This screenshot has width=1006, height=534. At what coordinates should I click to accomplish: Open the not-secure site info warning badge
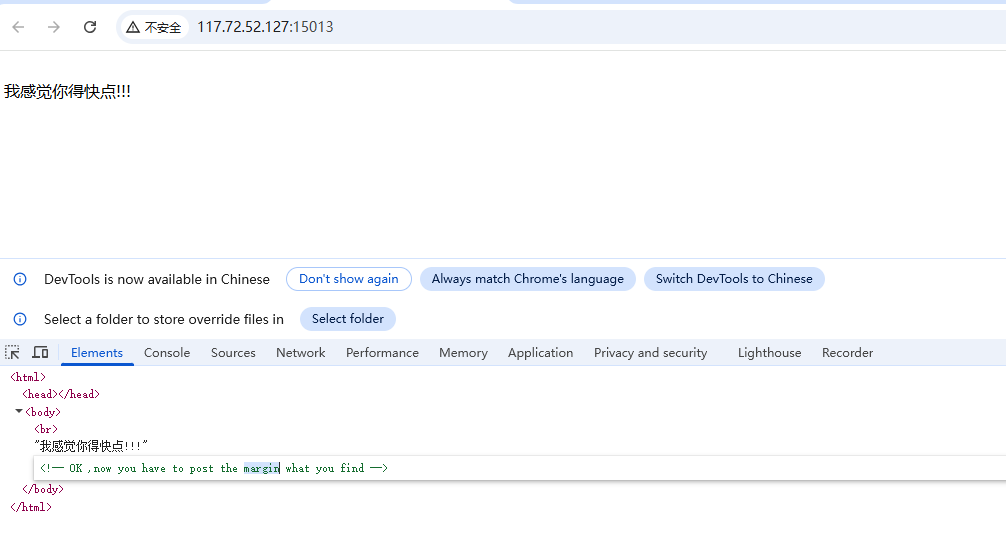pos(154,27)
